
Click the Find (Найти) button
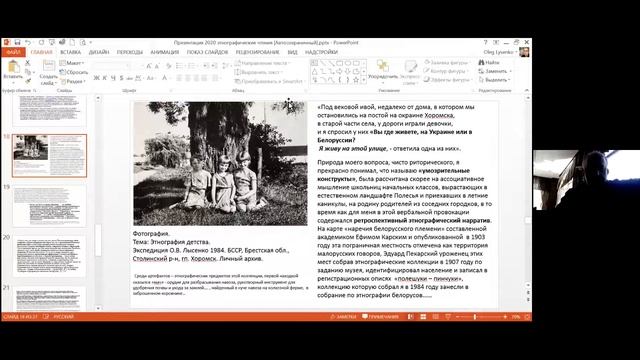[489, 62]
